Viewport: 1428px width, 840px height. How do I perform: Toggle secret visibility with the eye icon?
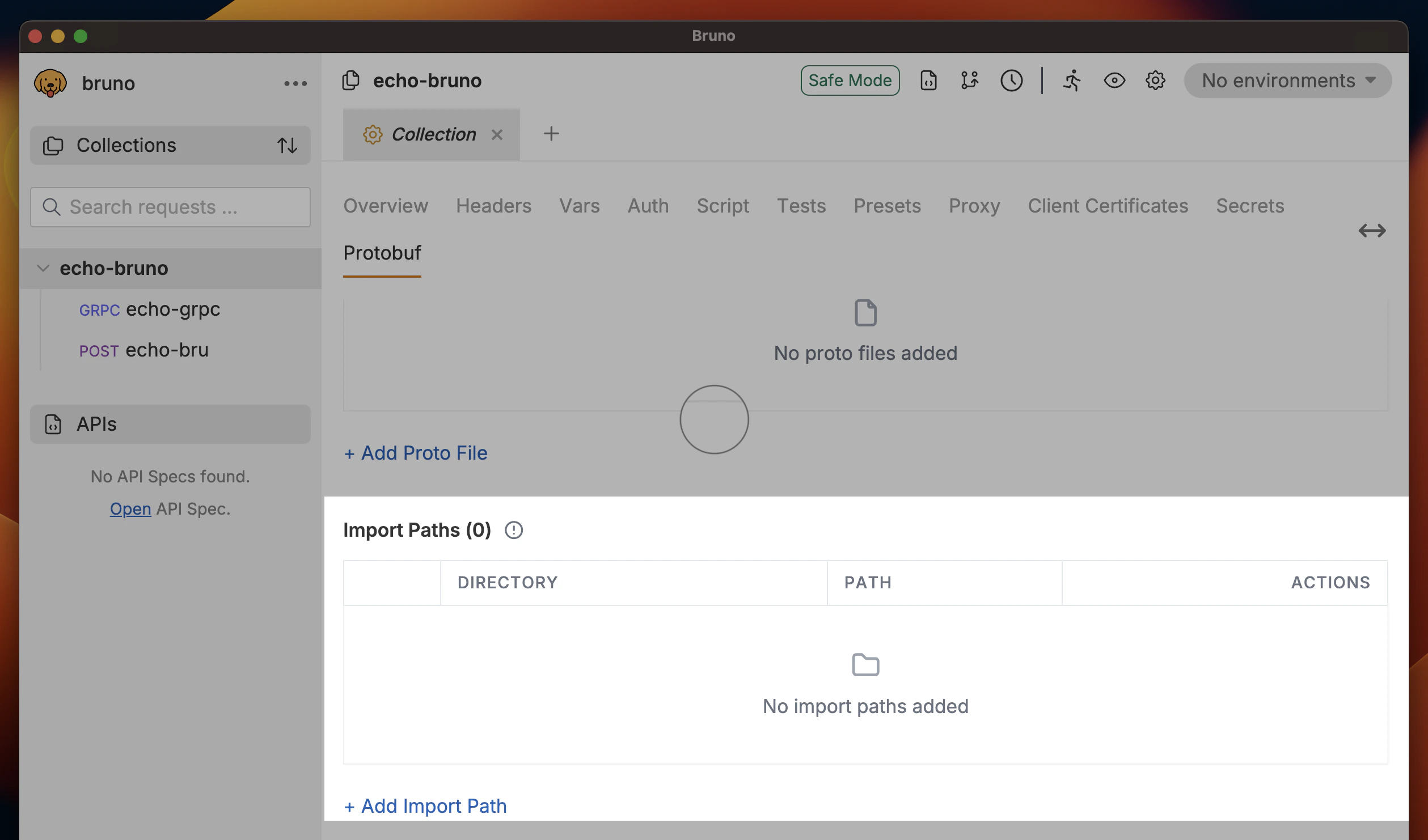coord(1114,81)
